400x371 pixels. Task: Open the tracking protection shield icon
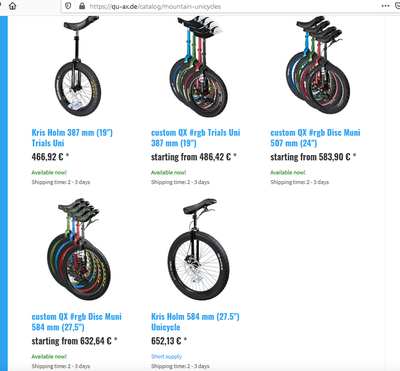pos(68,6)
